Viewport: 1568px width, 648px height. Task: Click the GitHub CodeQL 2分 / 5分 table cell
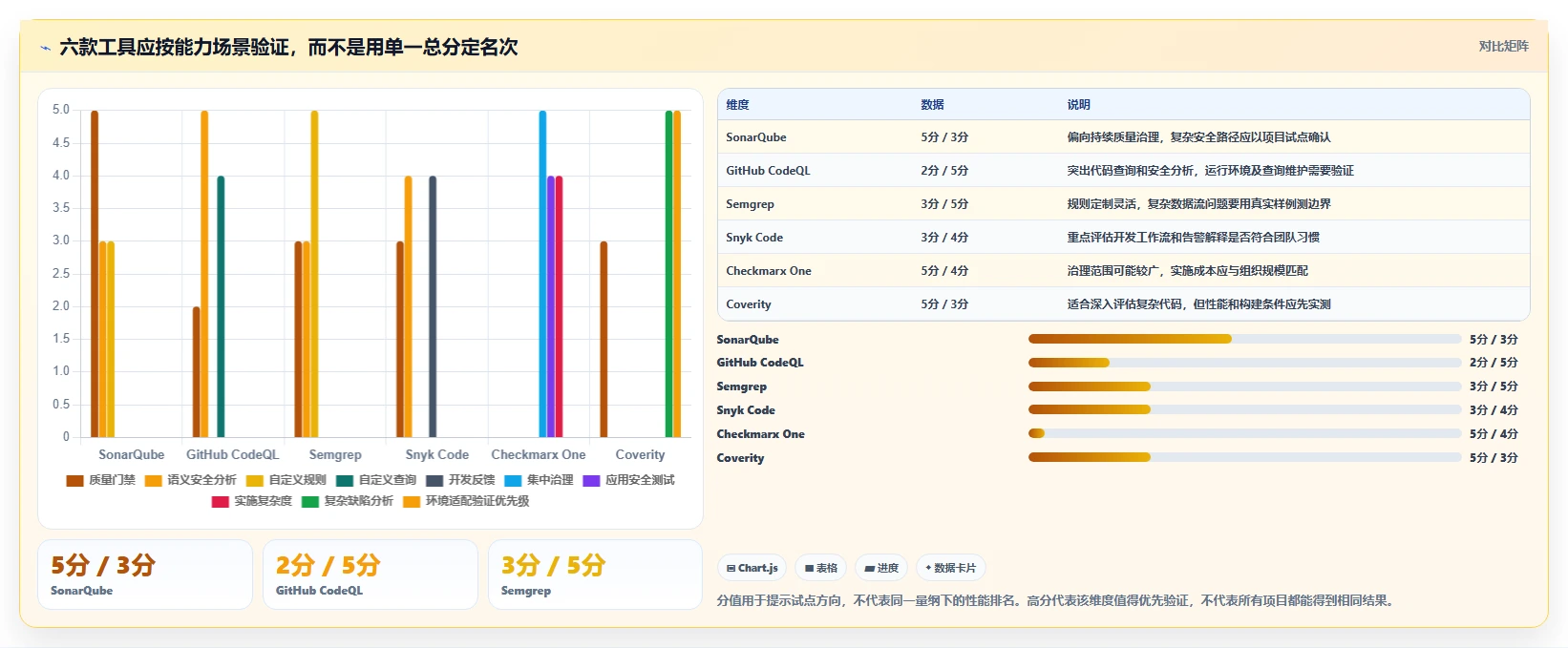[944, 171]
